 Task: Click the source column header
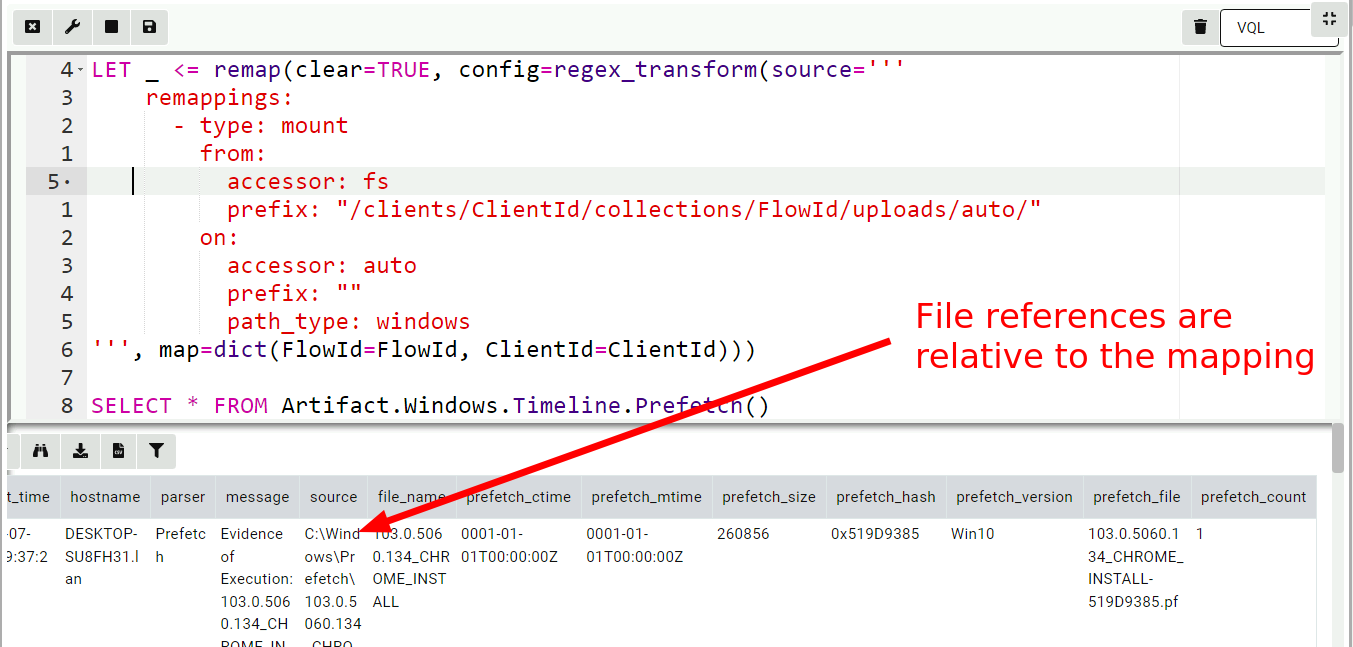point(333,497)
